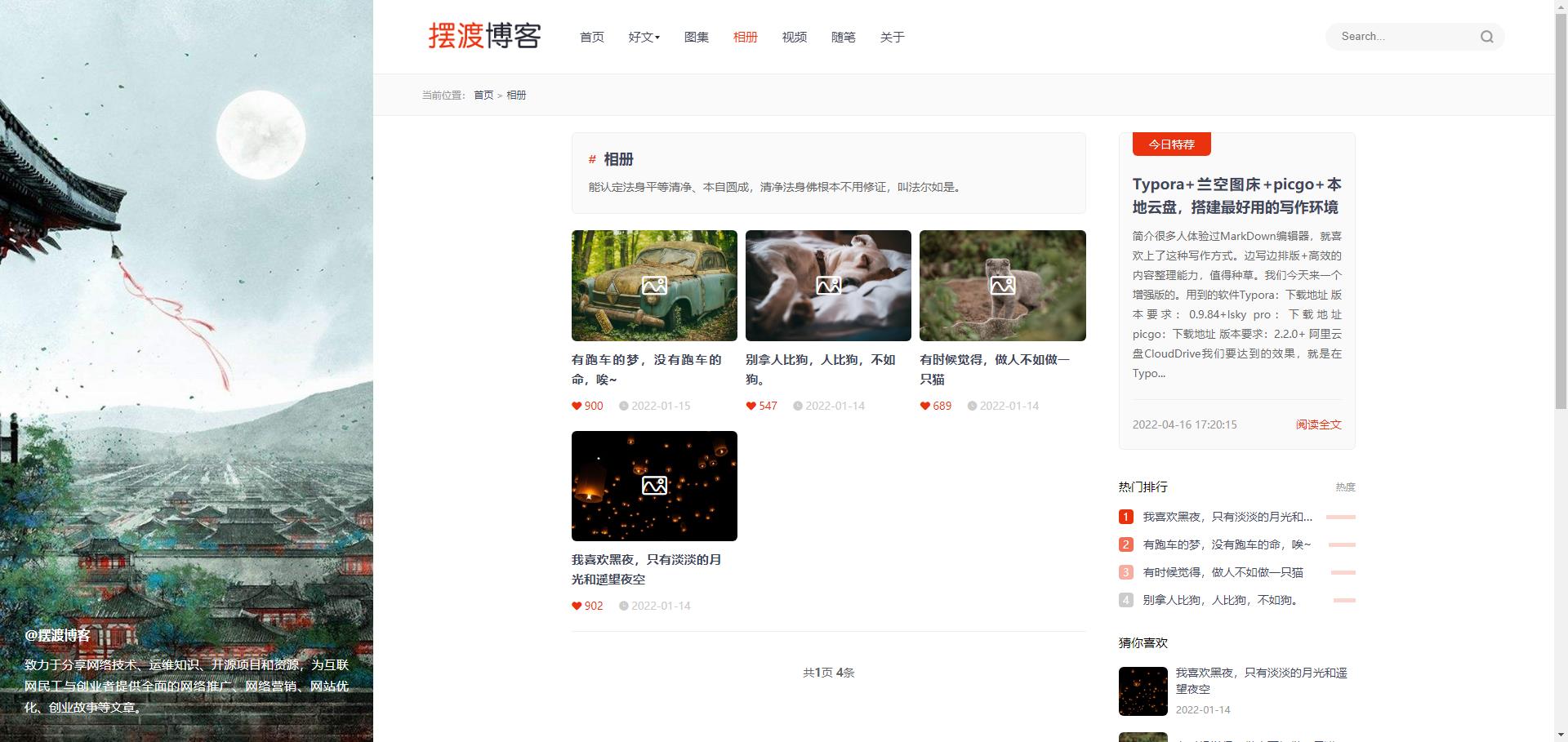This screenshot has height=742, width=1568.
Task: Click 阅读全文 to read full article
Action: click(1318, 424)
